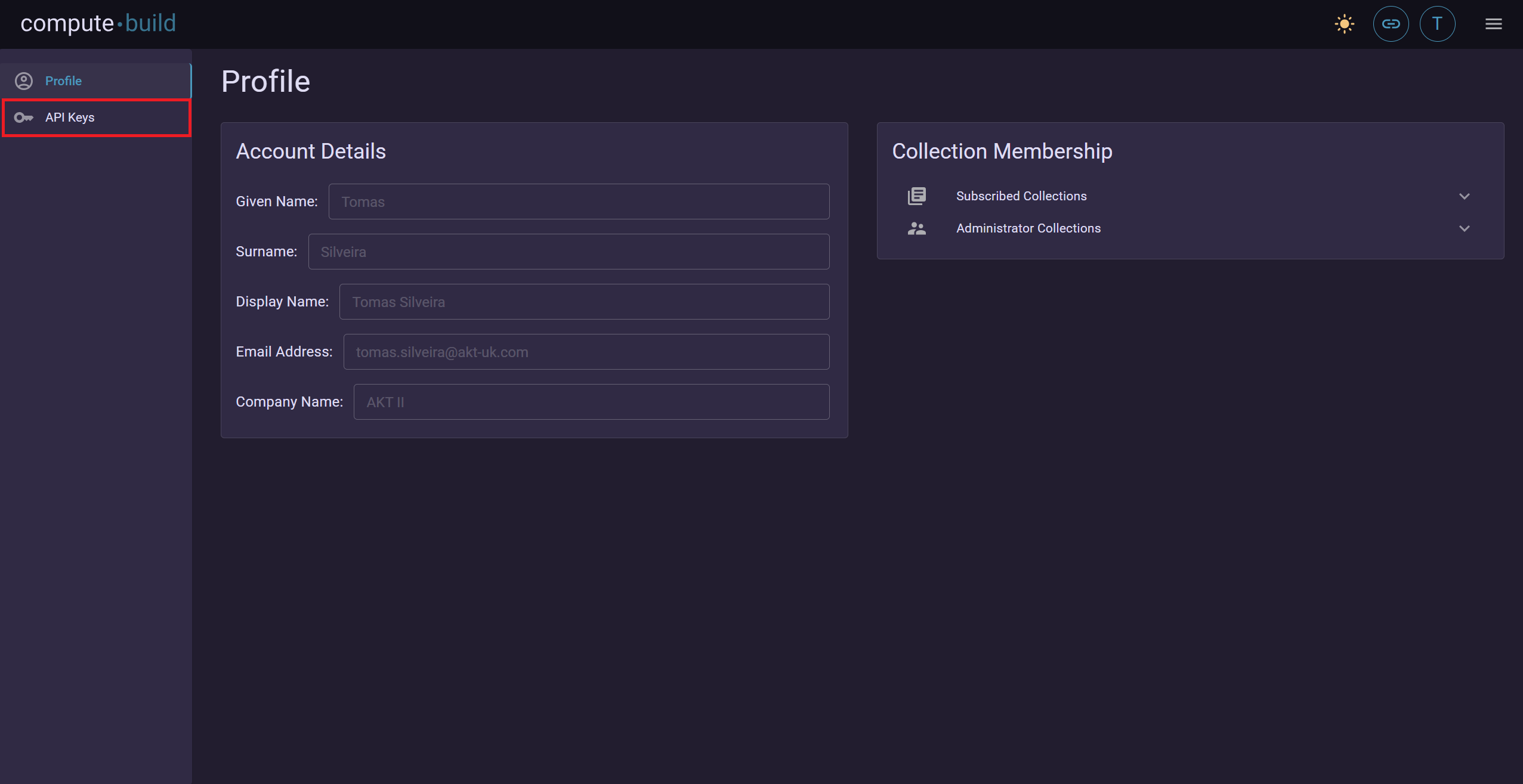Click the Subscribed Collections library icon
Screen dimensions: 1523x784
[916, 196]
